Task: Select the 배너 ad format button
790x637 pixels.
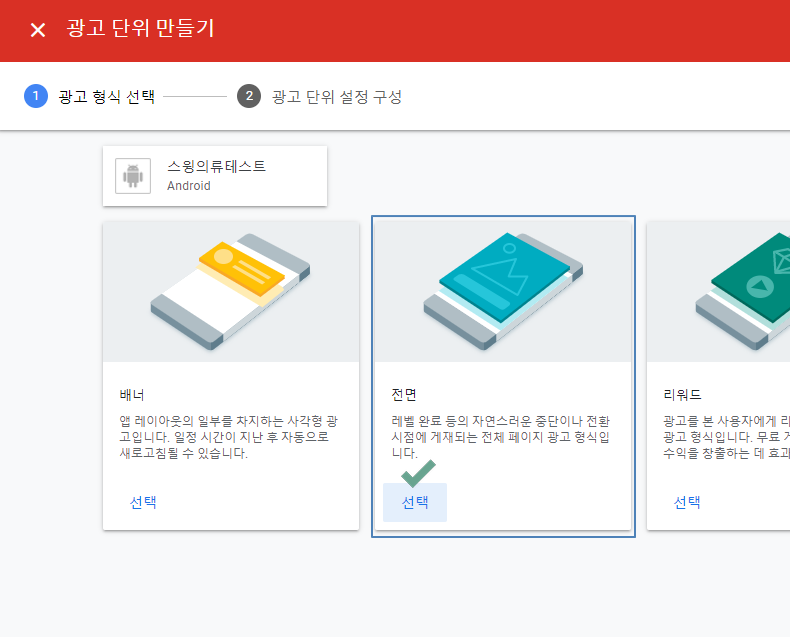Action: 143,502
